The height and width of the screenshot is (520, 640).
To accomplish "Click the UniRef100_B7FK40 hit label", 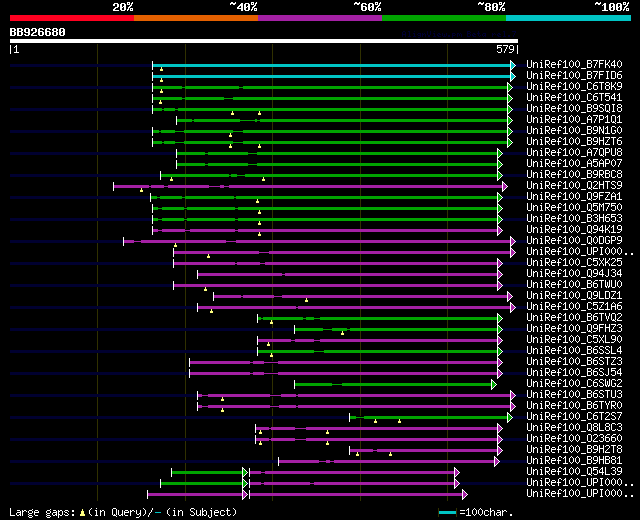I will pyautogui.click(x=574, y=64).
